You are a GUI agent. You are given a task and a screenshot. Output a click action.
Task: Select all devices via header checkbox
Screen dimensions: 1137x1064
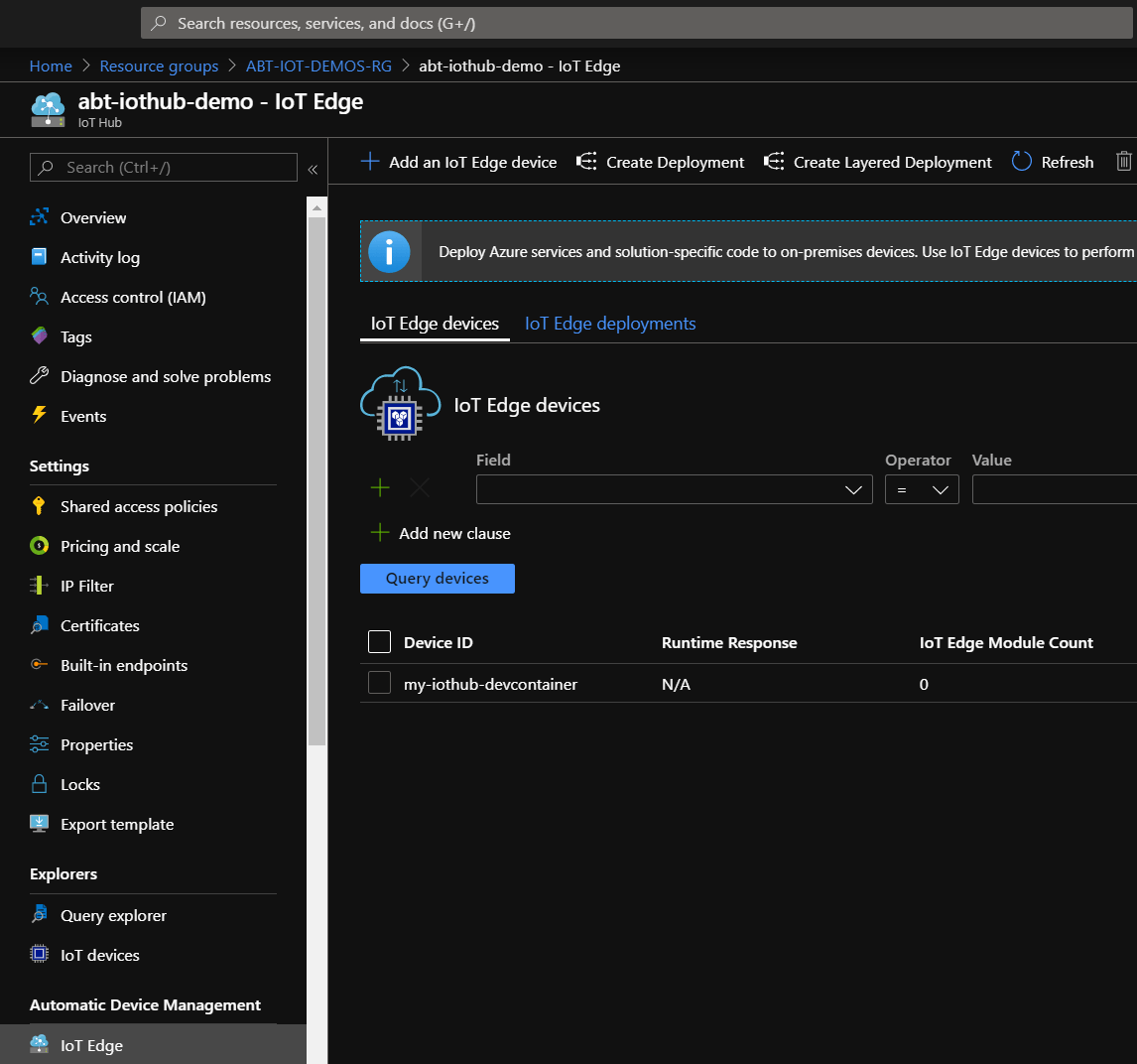click(x=378, y=641)
